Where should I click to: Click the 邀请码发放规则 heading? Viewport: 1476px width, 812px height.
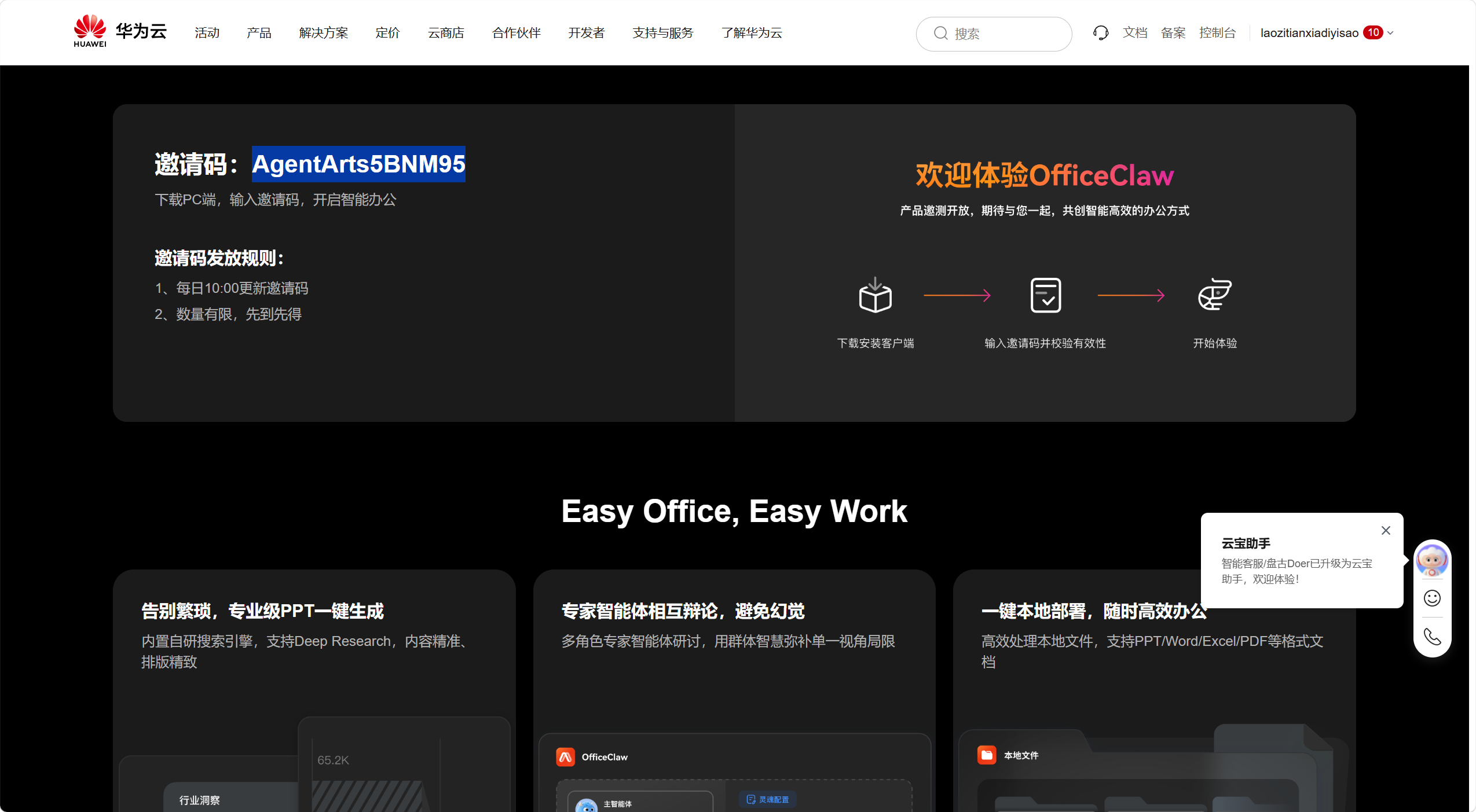[x=219, y=258]
